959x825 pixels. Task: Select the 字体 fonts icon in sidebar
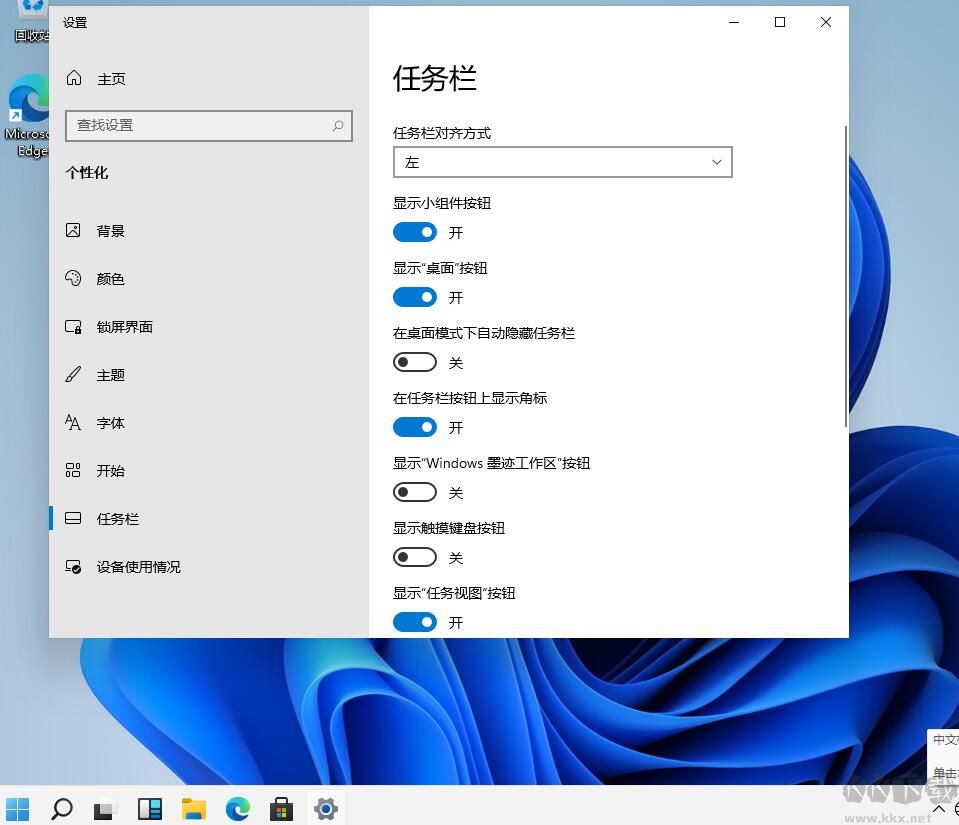pyautogui.click(x=72, y=423)
